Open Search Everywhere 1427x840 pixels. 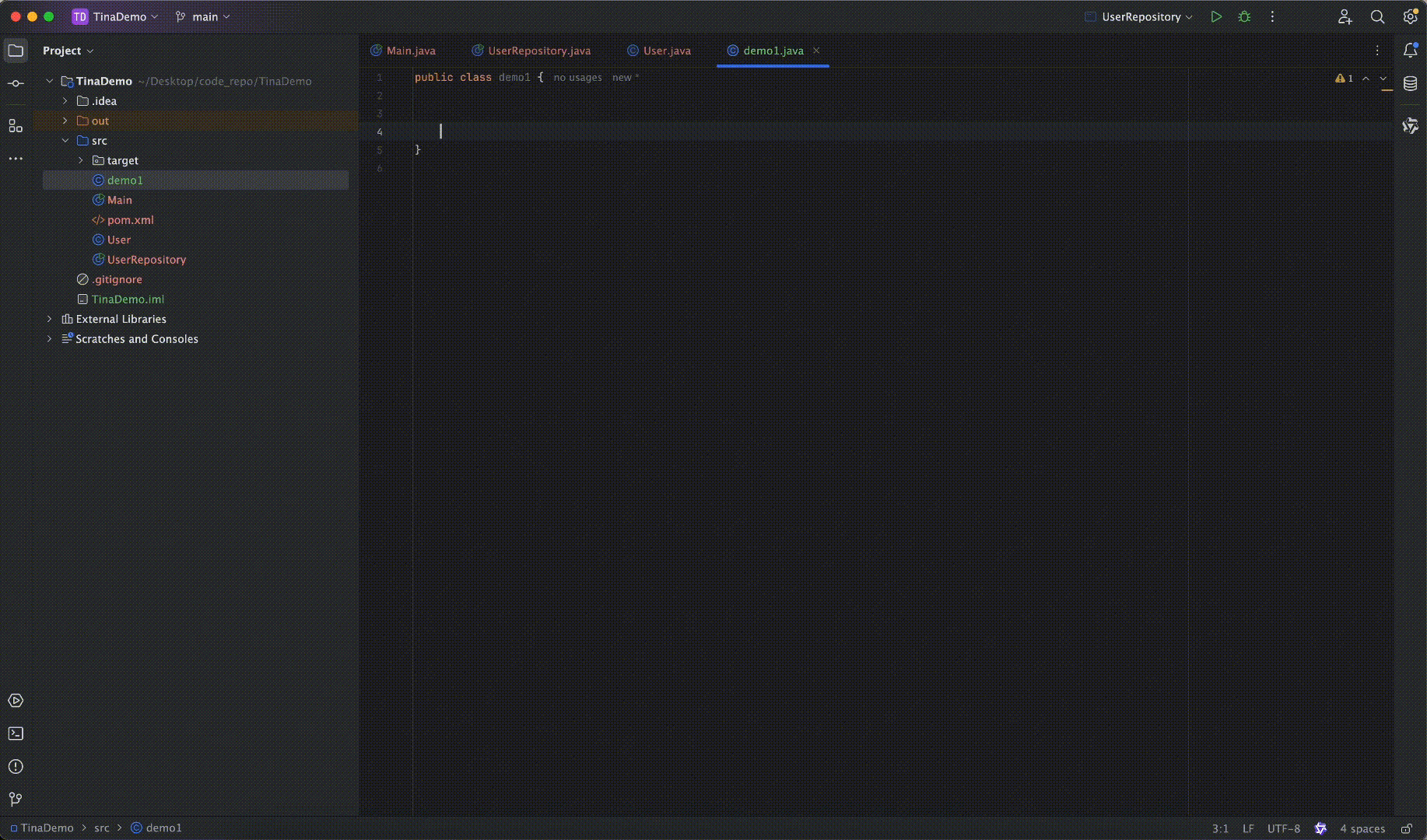(x=1377, y=16)
